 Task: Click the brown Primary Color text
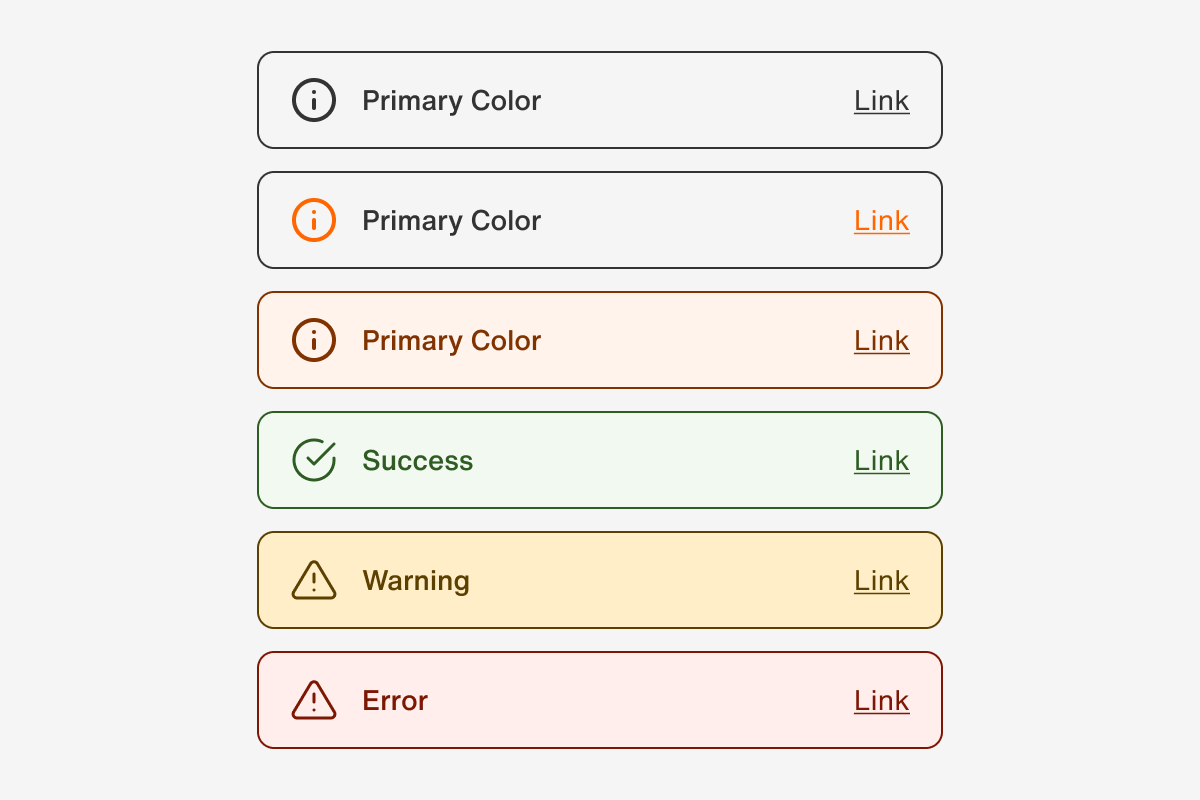[x=451, y=341]
